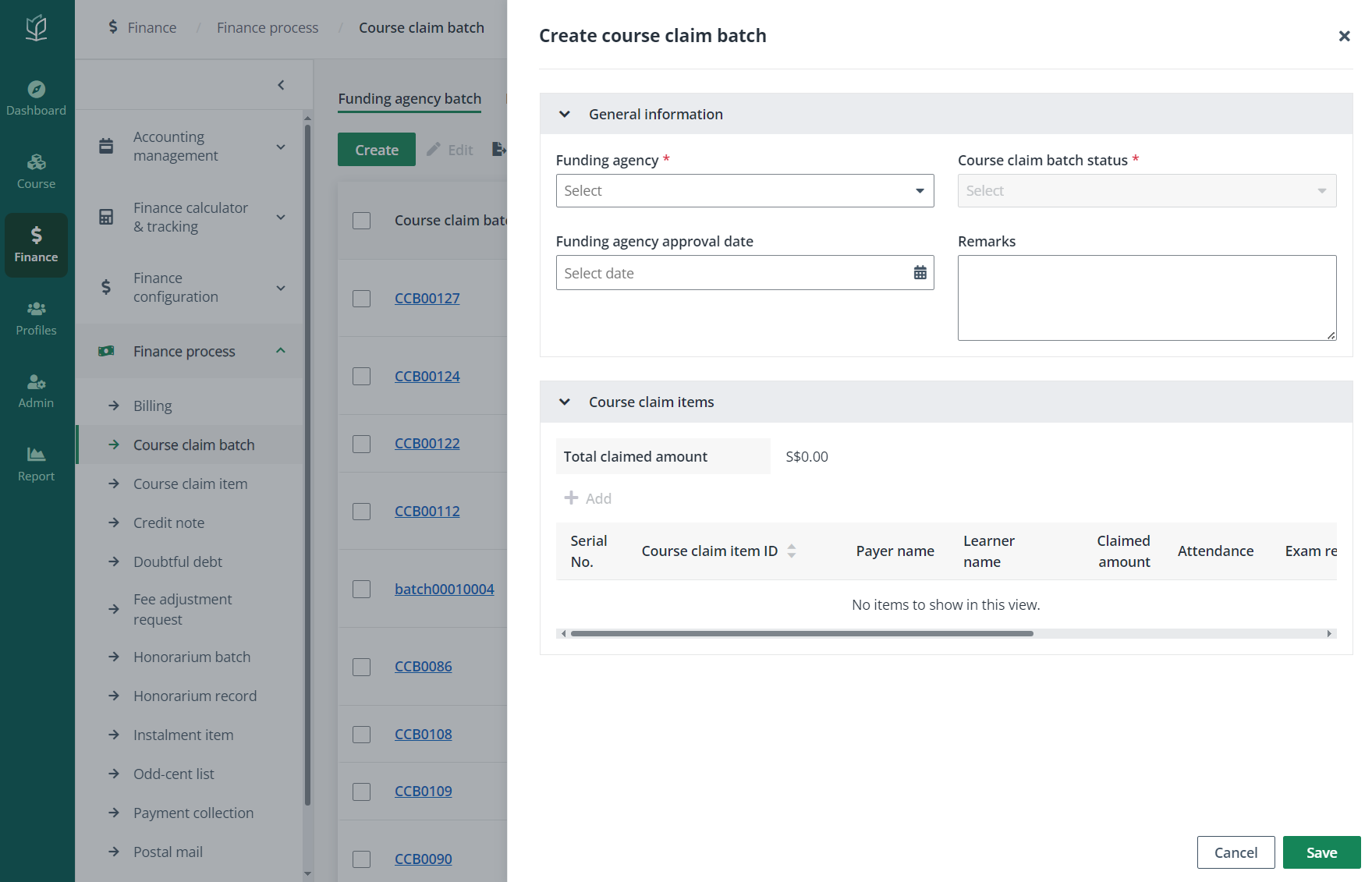Open the CCB00127 batch link

tap(427, 298)
